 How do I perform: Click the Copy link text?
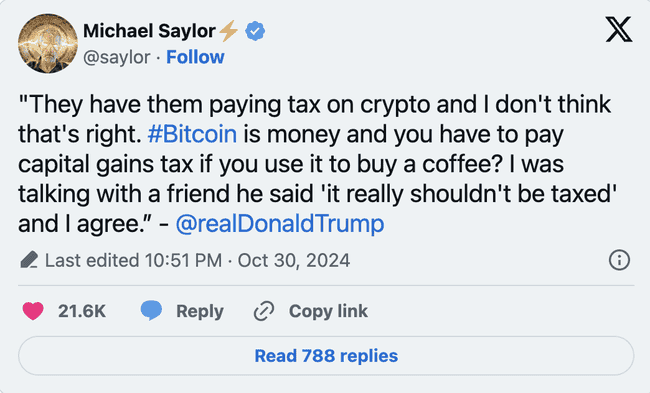click(328, 311)
